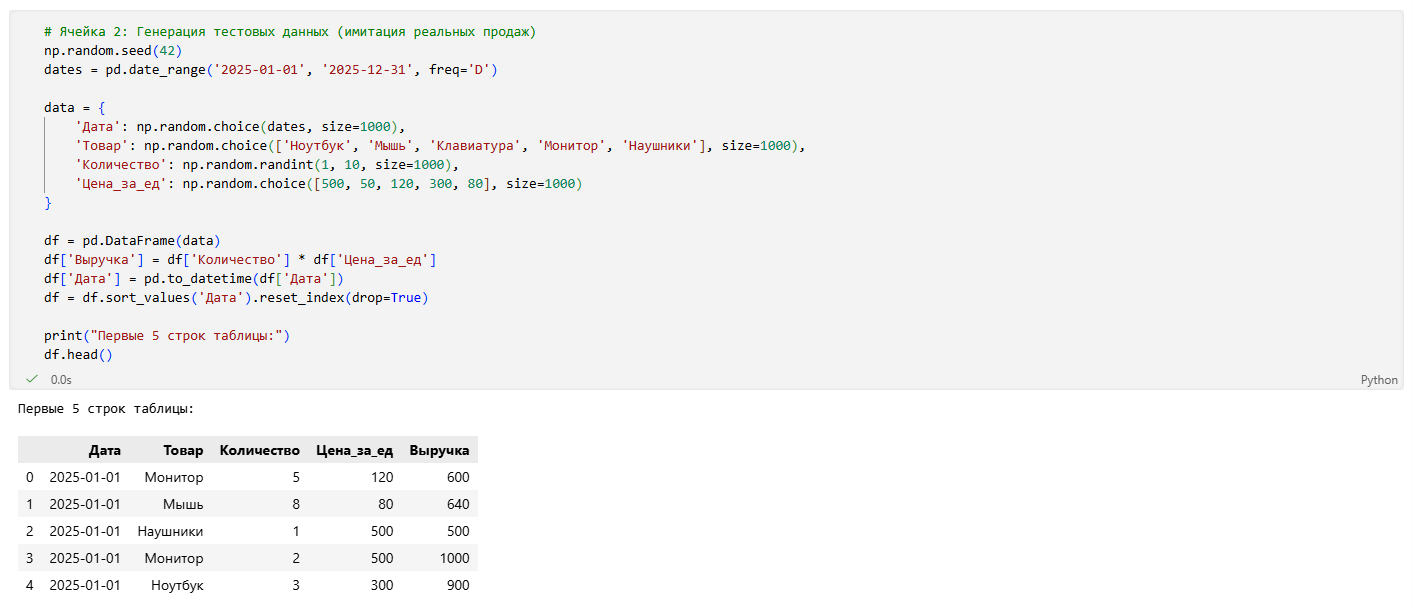The width and height of the screenshot is (1413, 615).
Task: Click the price value 300 in Ноутбук row
Action: (382, 585)
